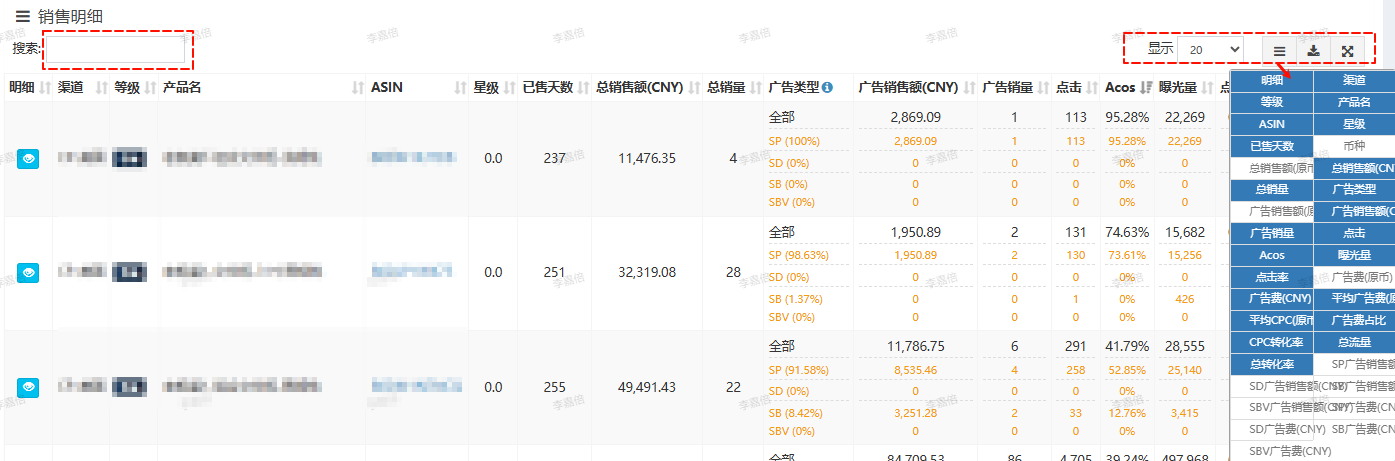This screenshot has width=1395, height=461.
Task: Select 点击率 entry in column list
Action: pyautogui.click(x=1271, y=277)
